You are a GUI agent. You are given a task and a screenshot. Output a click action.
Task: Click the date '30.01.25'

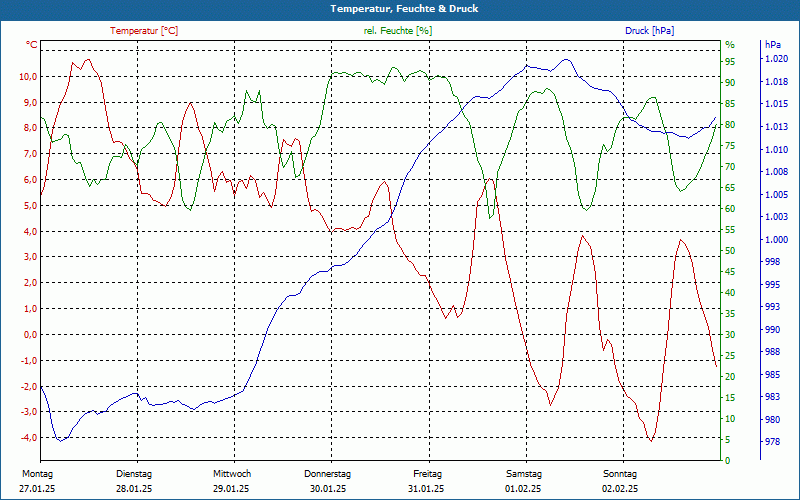(328, 489)
